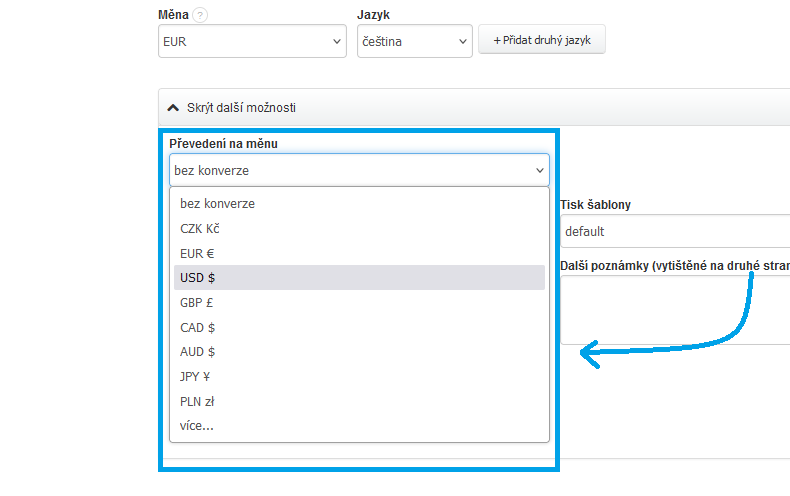The image size is (790, 496).
Task: Click Skrýt další možnosti header
Action: [240, 107]
